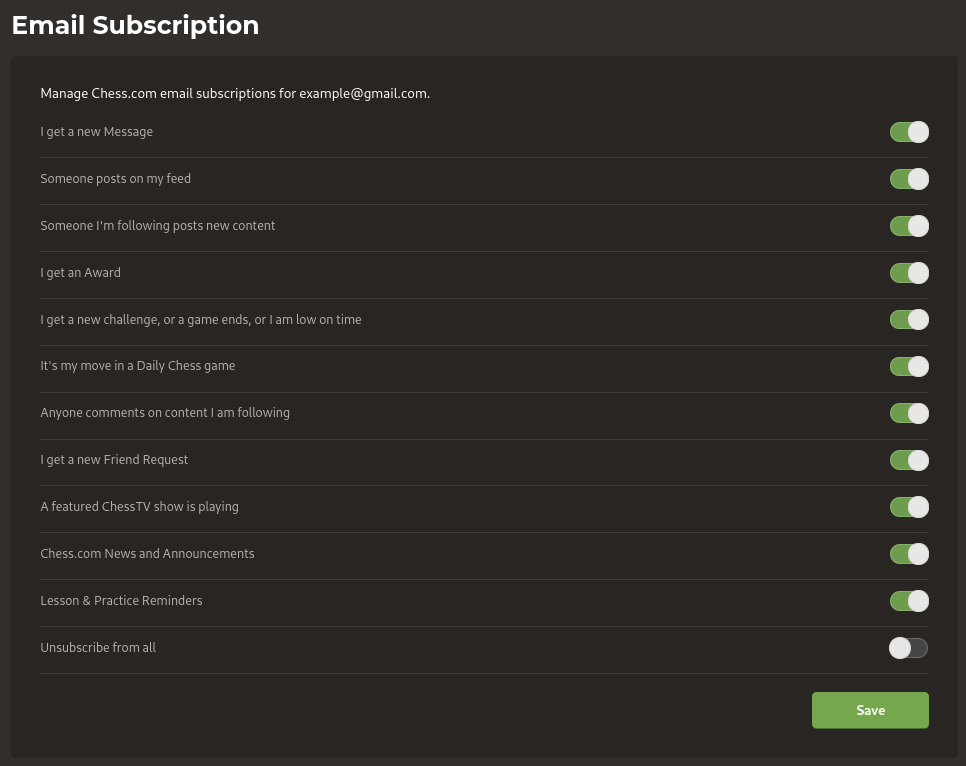The width and height of the screenshot is (966, 766).
Task: Turn off News and Announcements toggle
Action: 909,553
